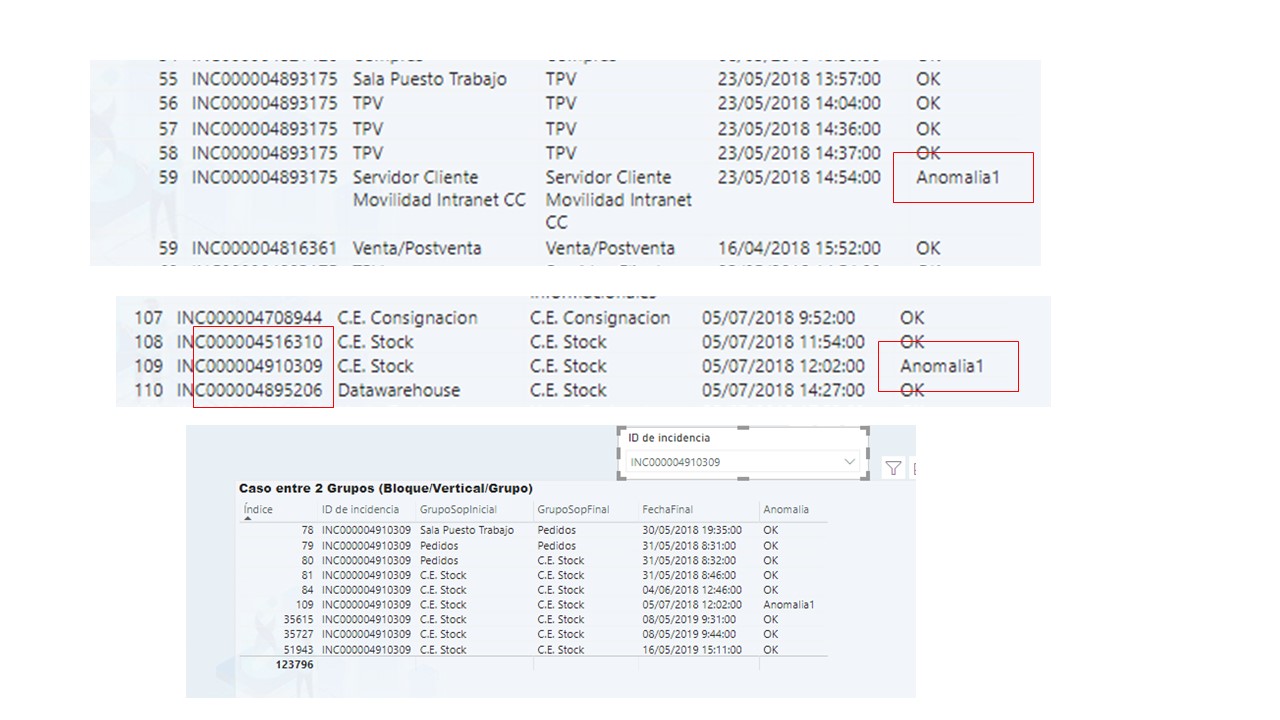Viewport: 1280px width, 720px height.
Task: Click incident ID INC000004708944
Action: (x=250, y=318)
